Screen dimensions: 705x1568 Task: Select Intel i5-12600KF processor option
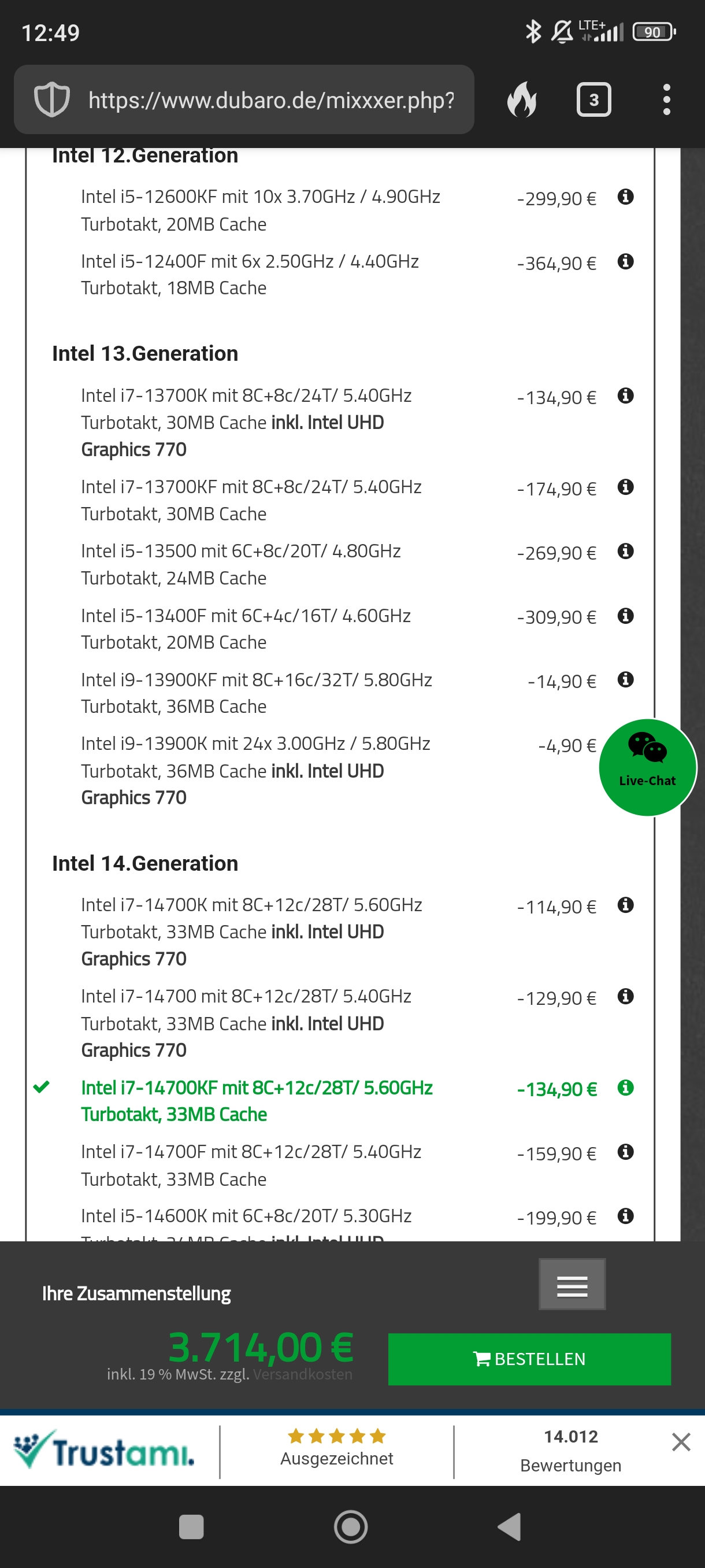point(261,210)
